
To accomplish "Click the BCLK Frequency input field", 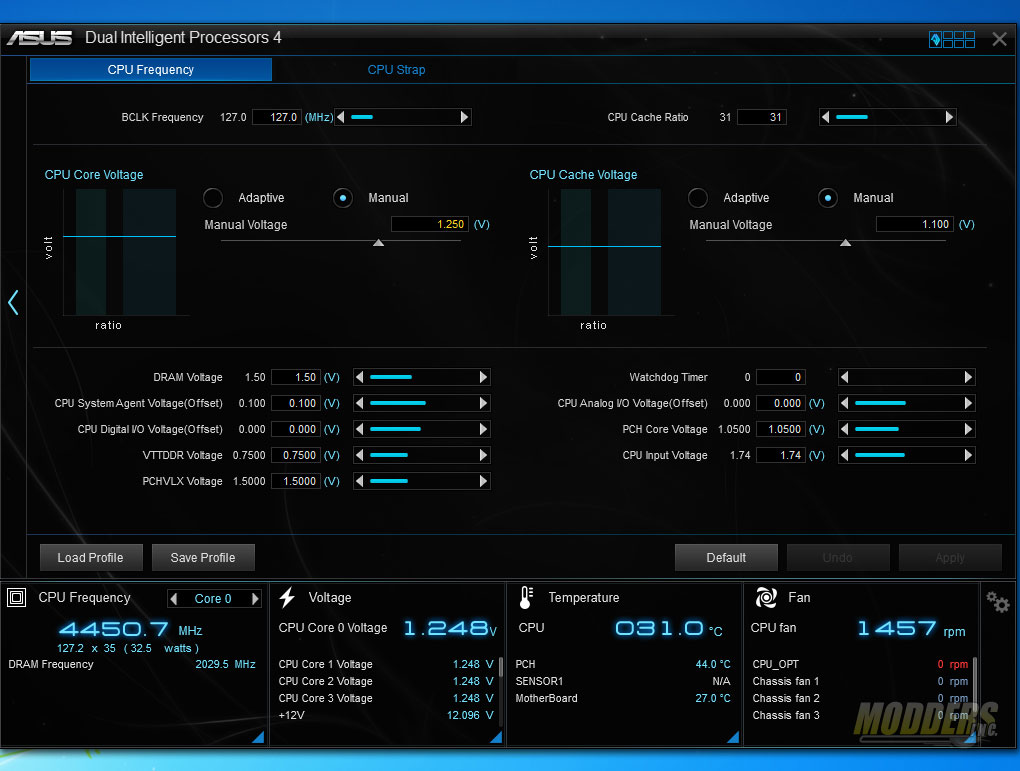I will (x=276, y=117).
